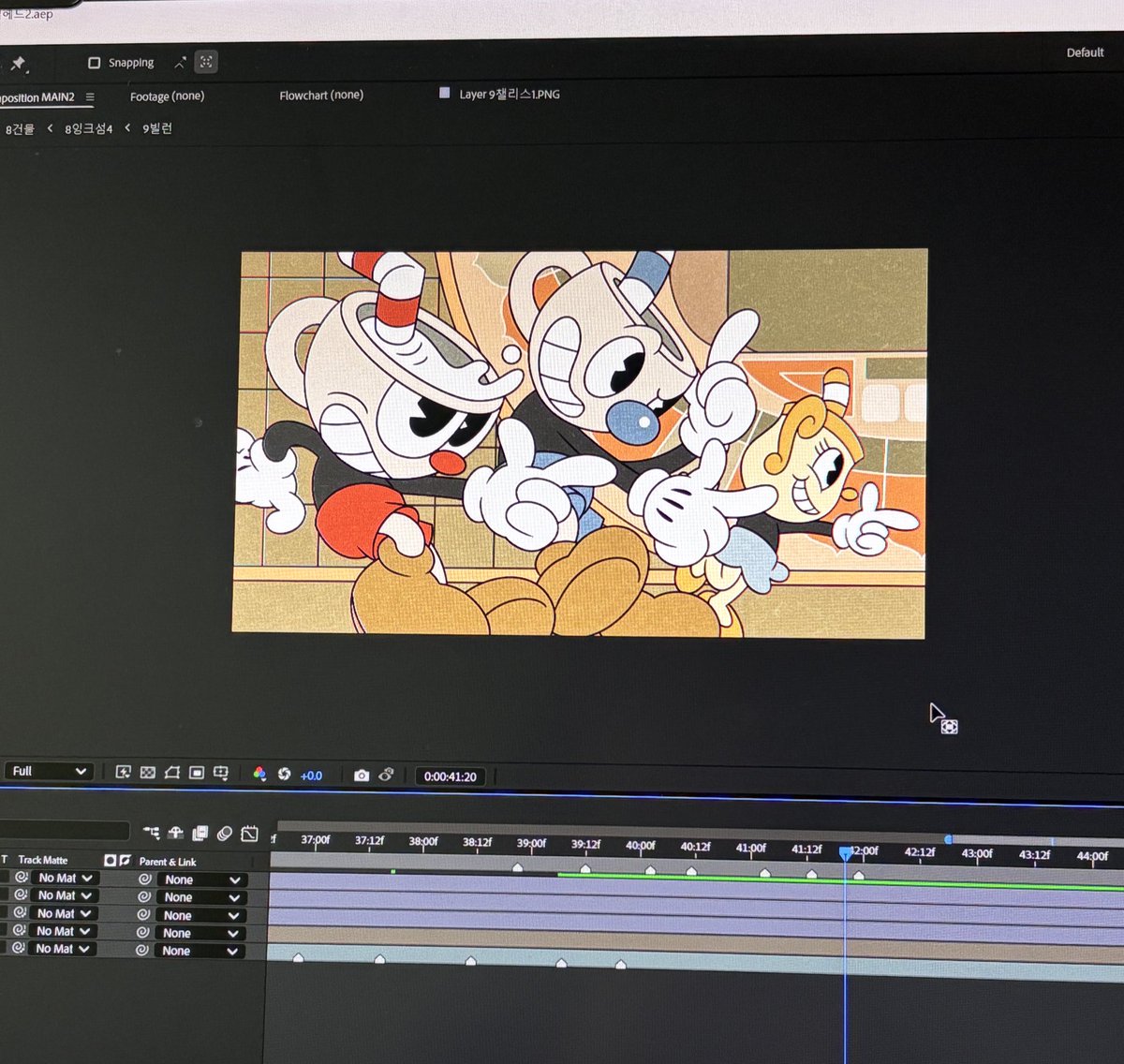The width and height of the screenshot is (1124, 1064).
Task: Open bottom layer No Mat dropdown
Action: 61,949
